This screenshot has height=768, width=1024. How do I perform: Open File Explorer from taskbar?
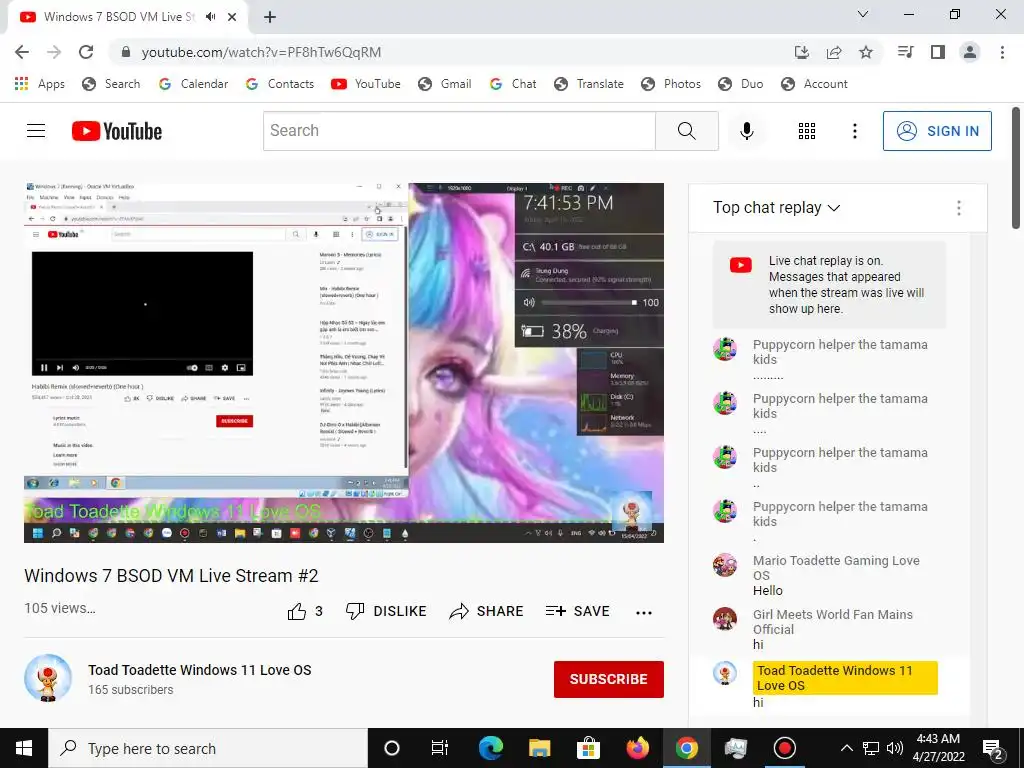click(539, 748)
